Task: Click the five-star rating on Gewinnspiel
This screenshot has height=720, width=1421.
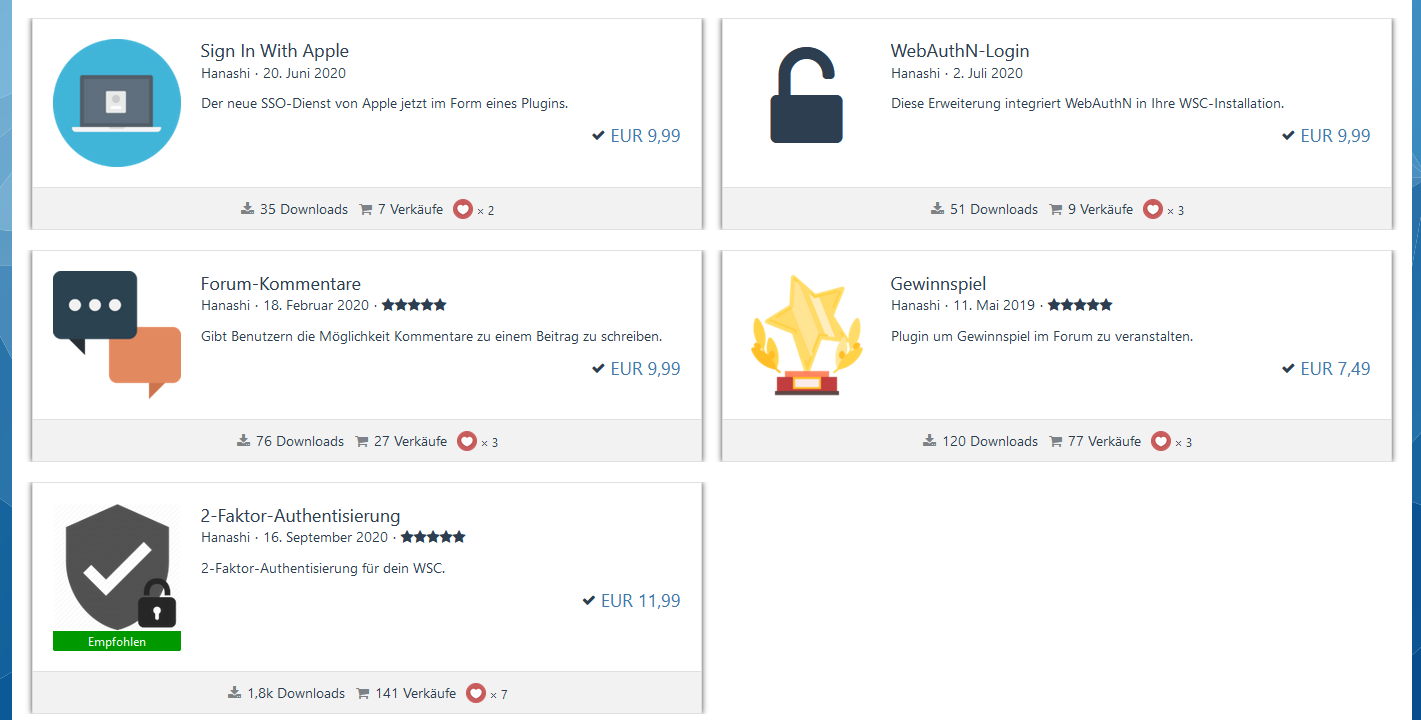Action: pos(1079,305)
